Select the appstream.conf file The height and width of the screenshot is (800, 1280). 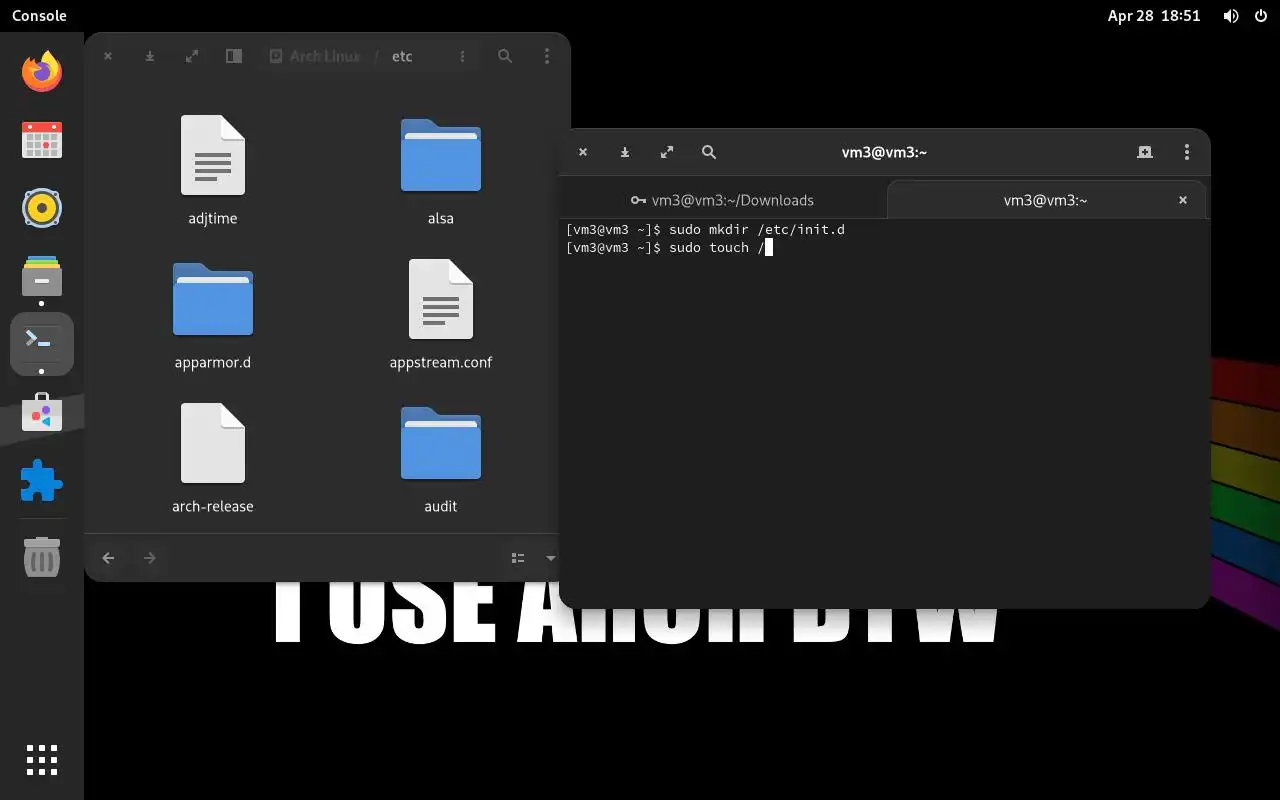pyautogui.click(x=441, y=314)
